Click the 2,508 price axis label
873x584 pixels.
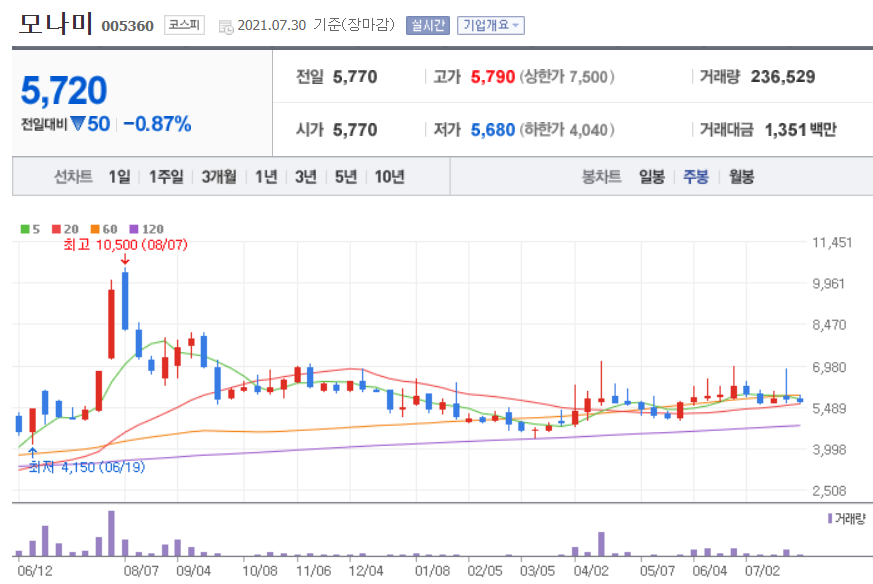click(829, 490)
